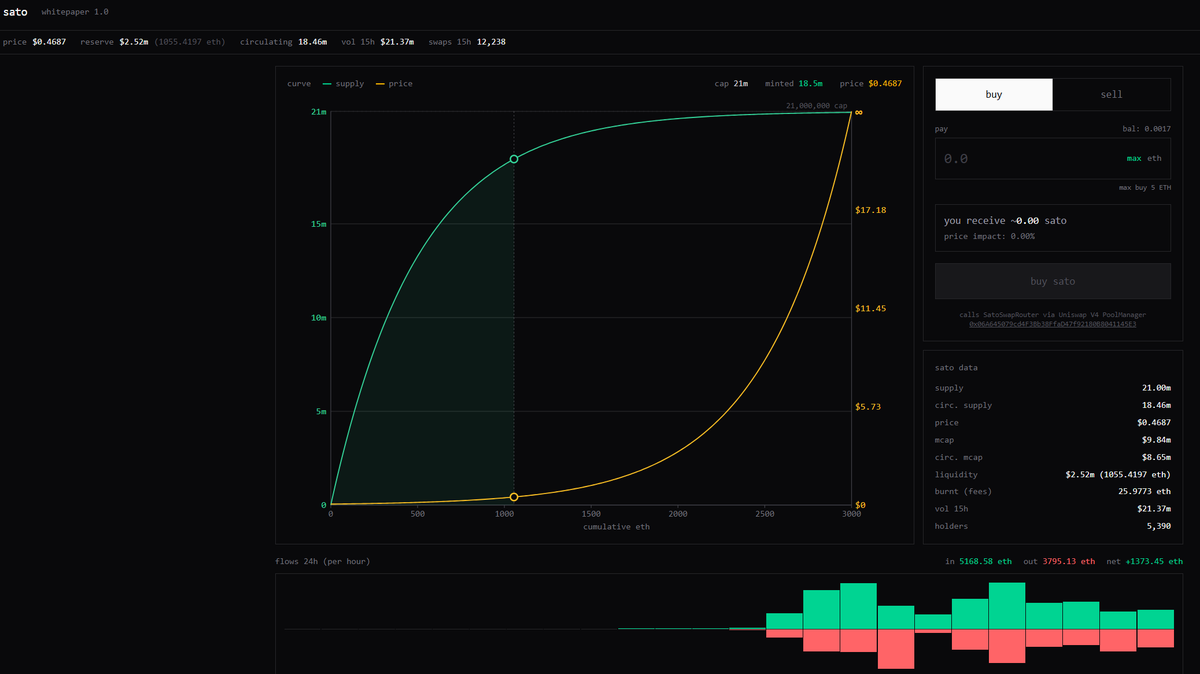1200x674 pixels.
Task: Click the 21,000,000 cap label
Action: (x=817, y=105)
